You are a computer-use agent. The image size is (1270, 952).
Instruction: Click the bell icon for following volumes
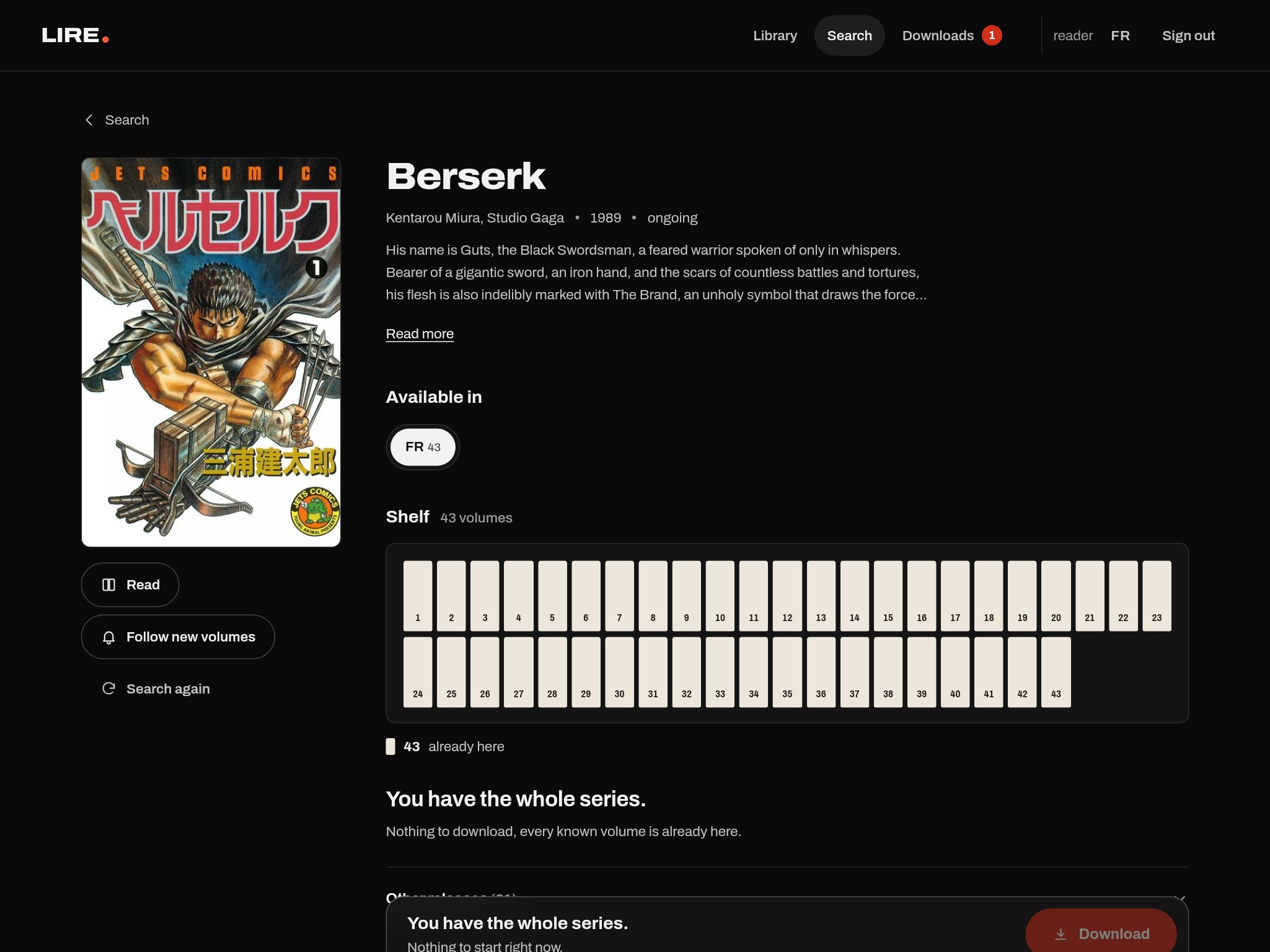click(x=109, y=637)
